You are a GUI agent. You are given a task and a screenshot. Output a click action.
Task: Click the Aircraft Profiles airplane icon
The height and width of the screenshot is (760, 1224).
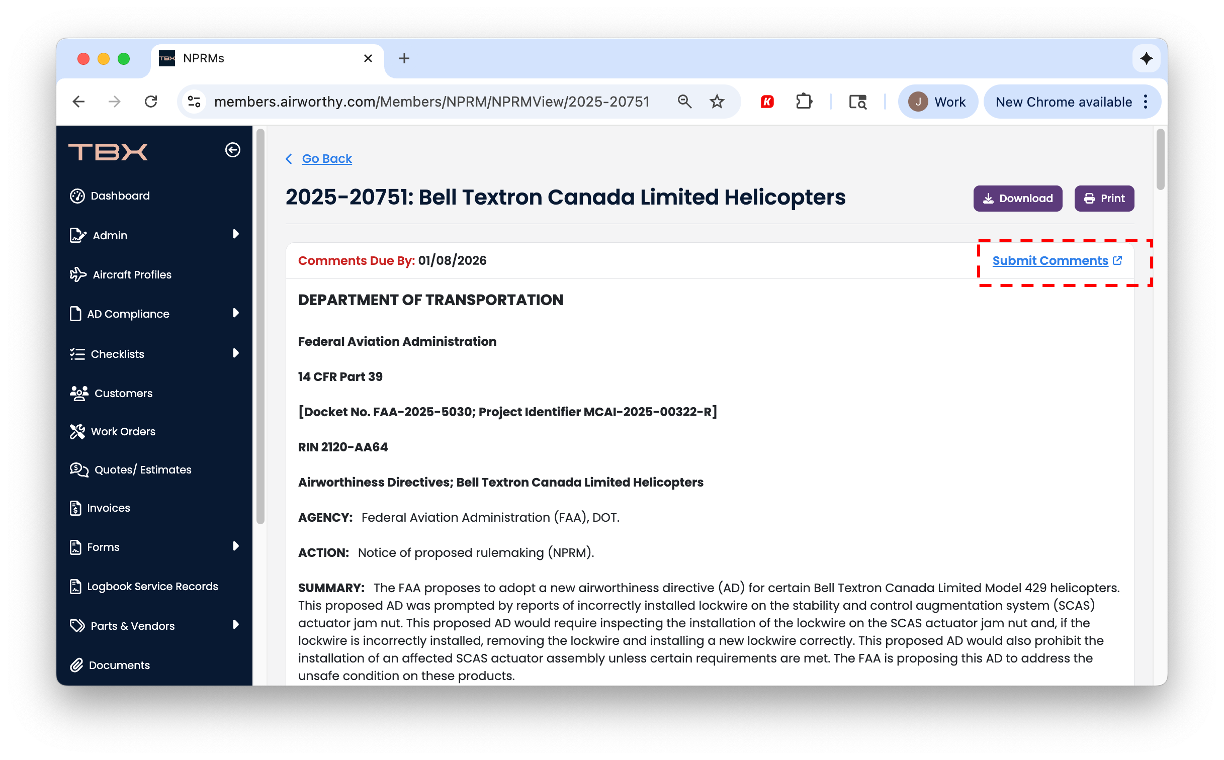pyautogui.click(x=77, y=275)
